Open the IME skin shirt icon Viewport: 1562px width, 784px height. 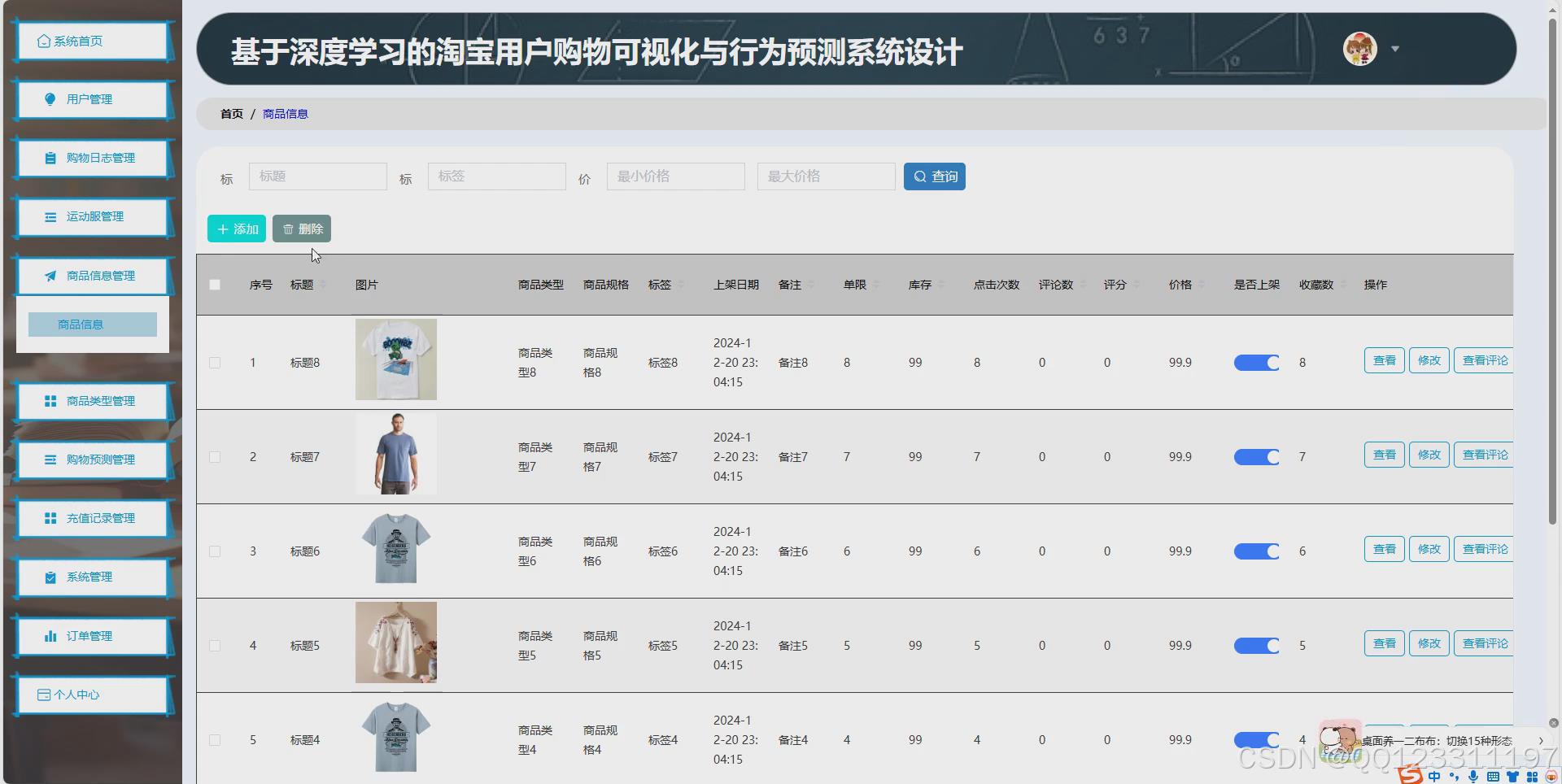coord(1512,777)
